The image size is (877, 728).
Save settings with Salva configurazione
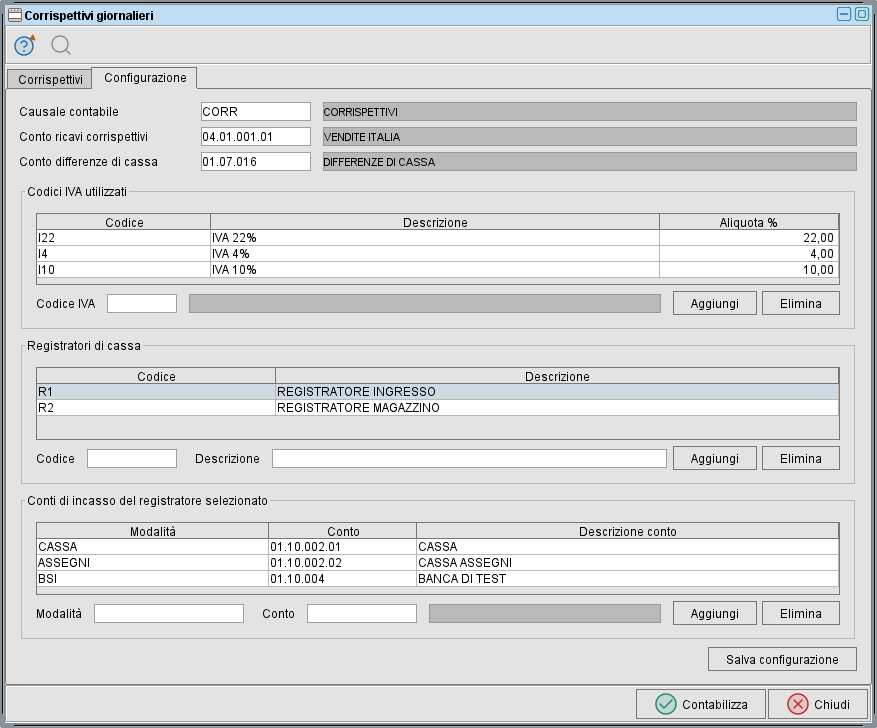click(x=782, y=659)
